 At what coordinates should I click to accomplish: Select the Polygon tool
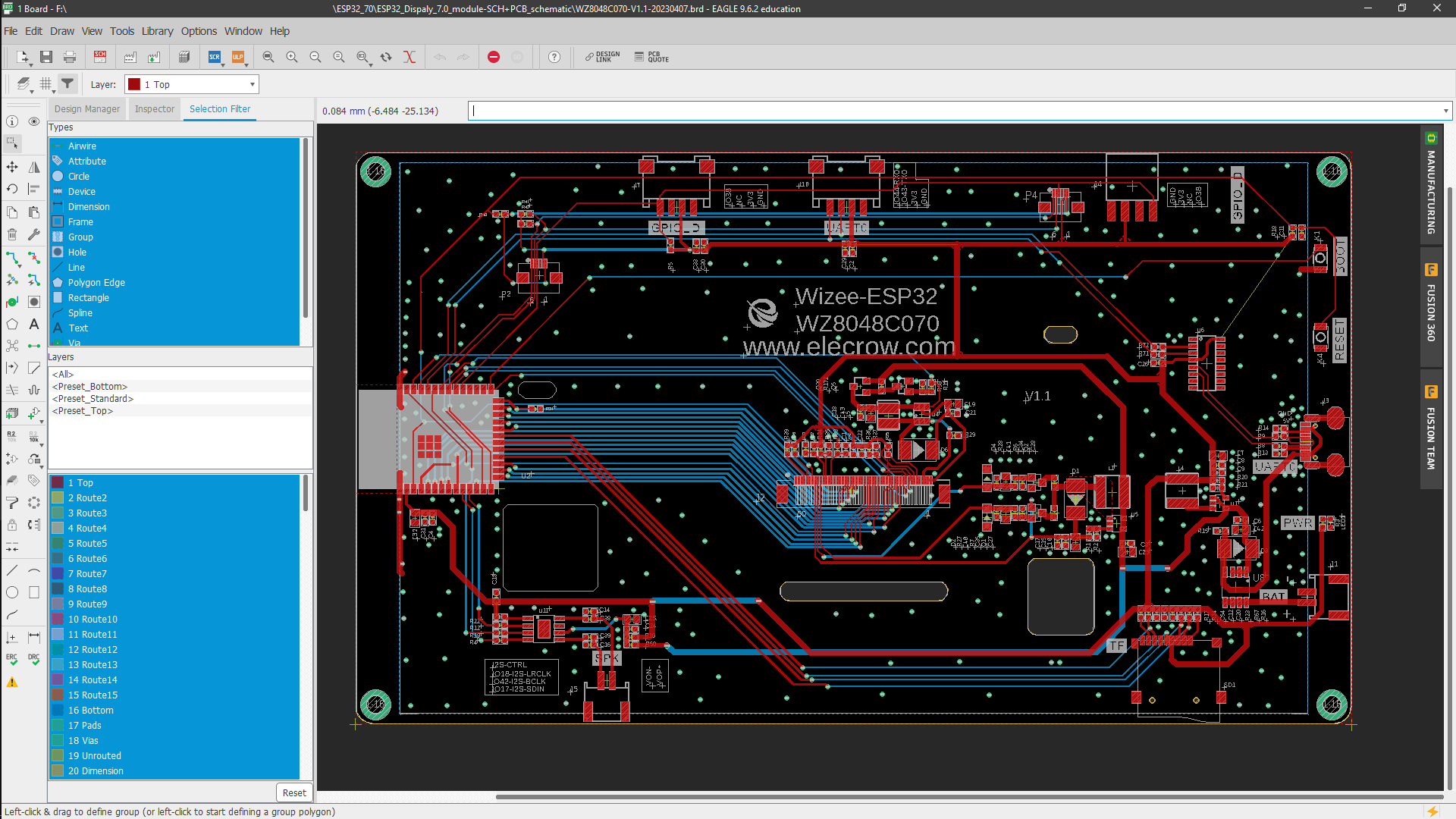[12, 324]
